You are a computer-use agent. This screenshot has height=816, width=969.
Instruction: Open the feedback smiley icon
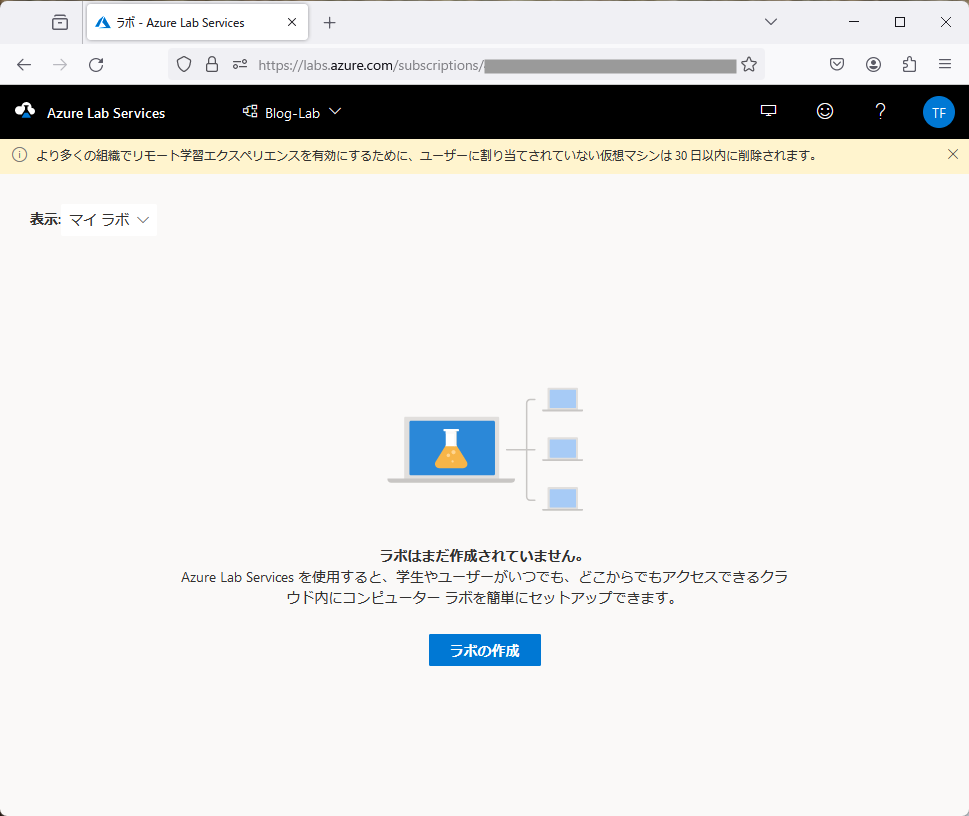824,111
